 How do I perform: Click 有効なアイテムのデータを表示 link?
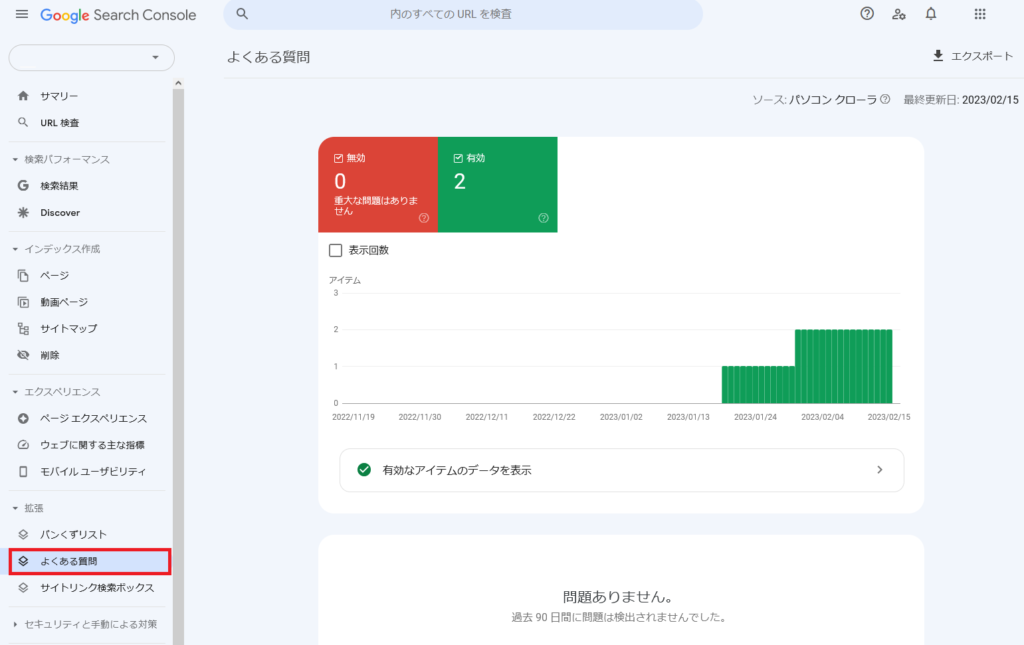tap(622, 470)
